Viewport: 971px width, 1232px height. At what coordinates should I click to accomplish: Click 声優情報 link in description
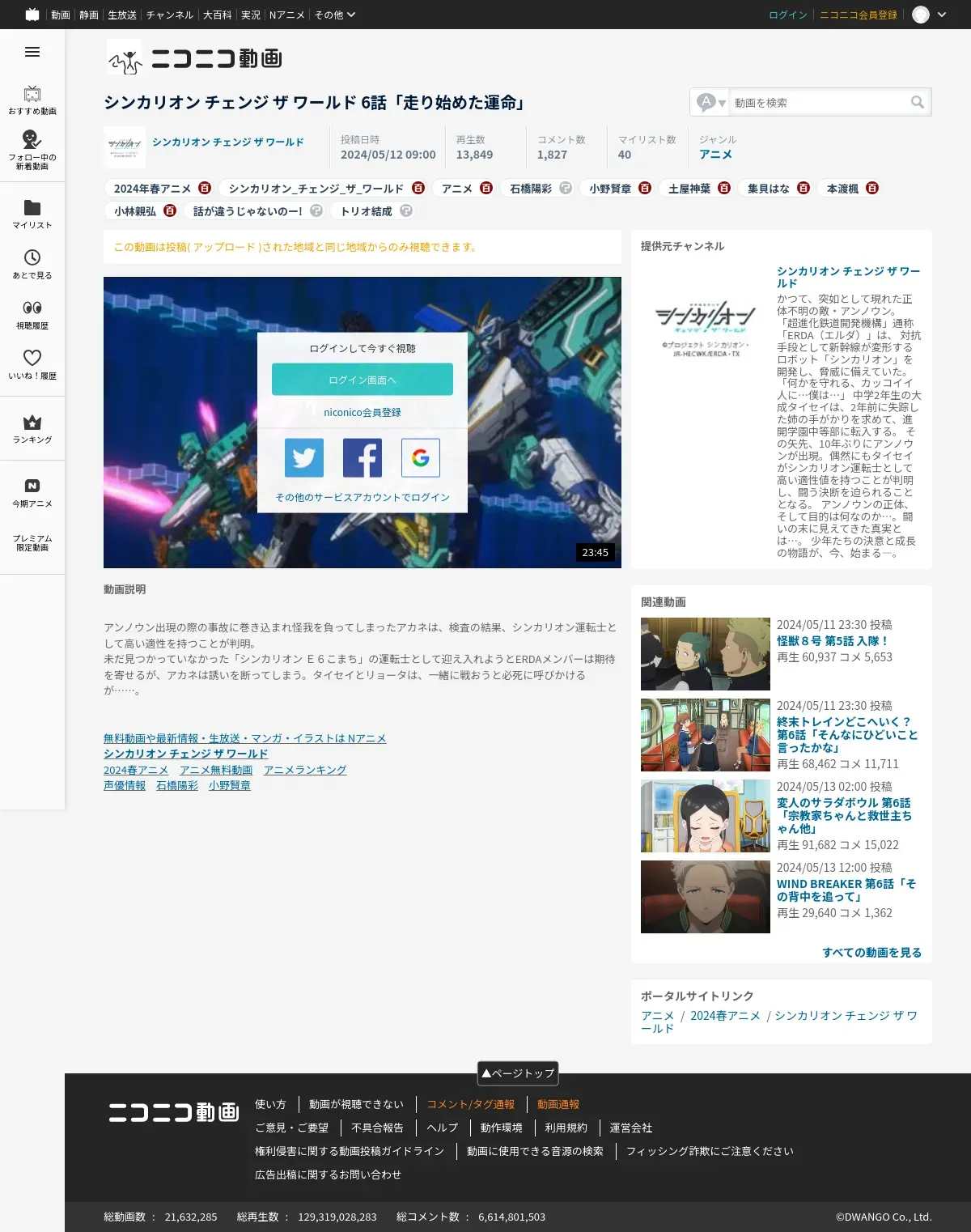pos(125,785)
